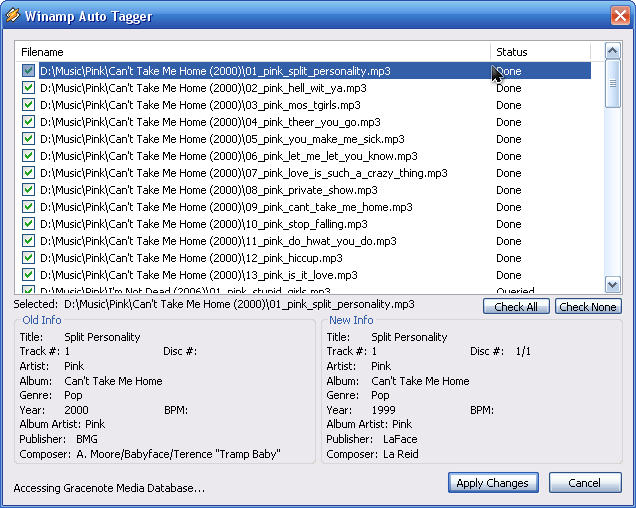The width and height of the screenshot is (636, 508).
Task: Uncheck 11_pink_do_hwat_you_do.mp3 checkbox
Action: point(28,241)
